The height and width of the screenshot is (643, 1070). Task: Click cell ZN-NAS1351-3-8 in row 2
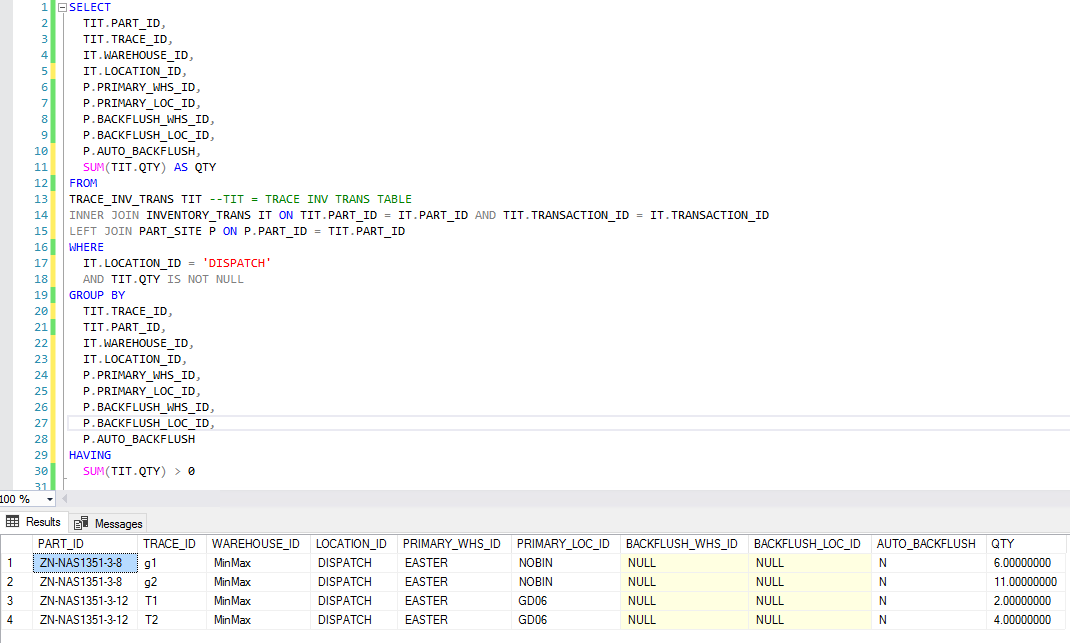[x=85, y=582]
